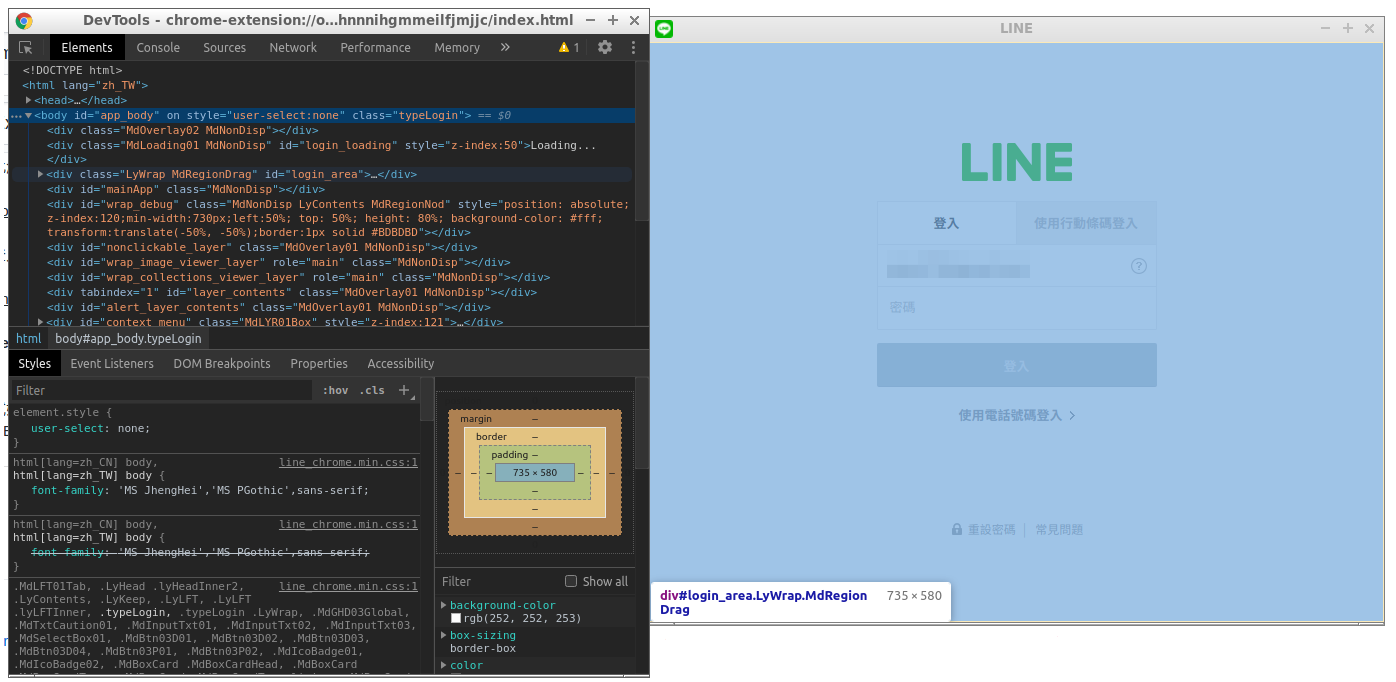Click the lock icon beside 重設密碼

(957, 530)
